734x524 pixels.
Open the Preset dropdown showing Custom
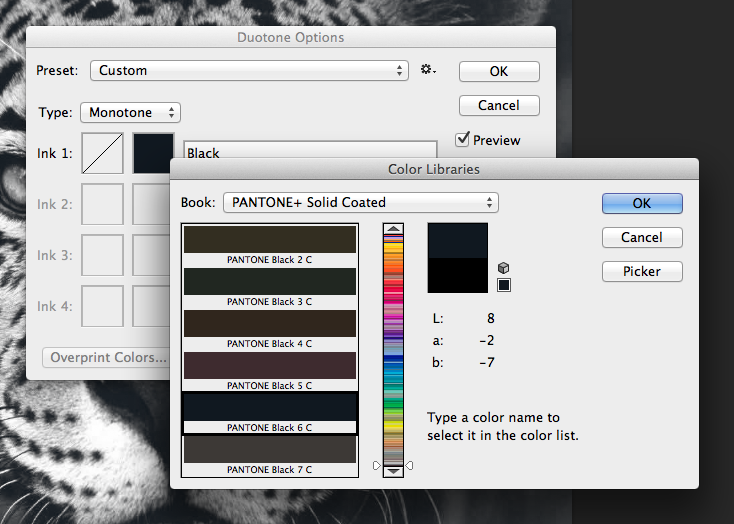pos(250,70)
